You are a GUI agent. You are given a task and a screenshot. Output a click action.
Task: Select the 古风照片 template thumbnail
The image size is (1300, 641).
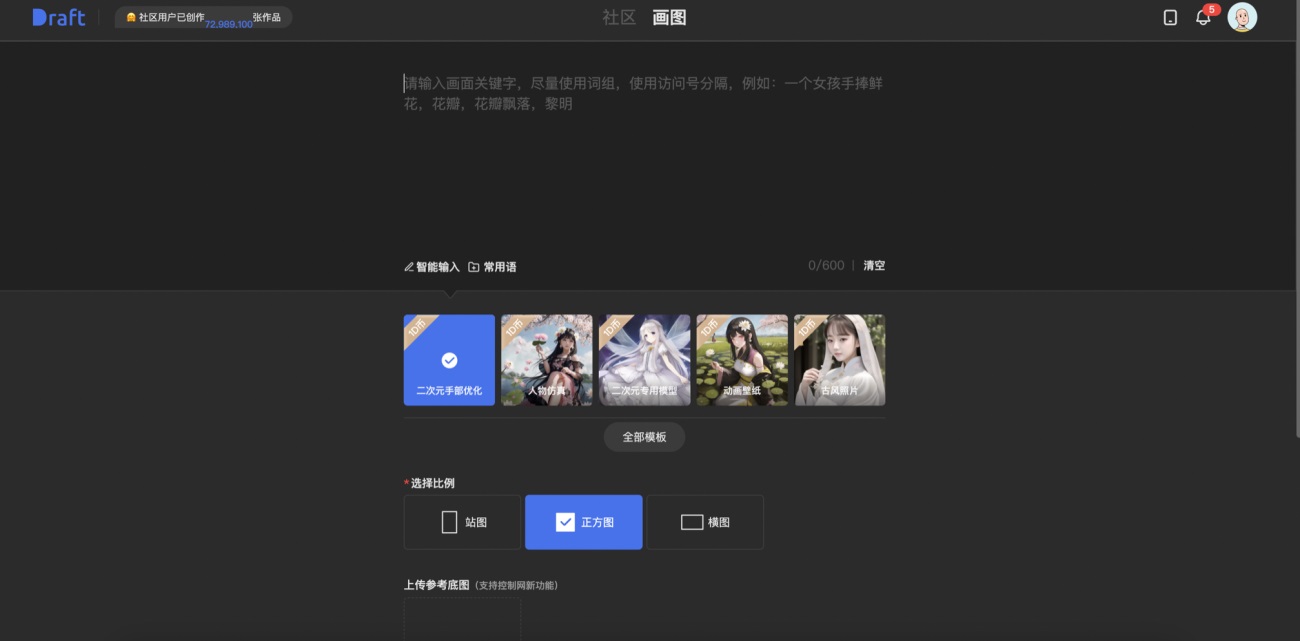coord(839,360)
